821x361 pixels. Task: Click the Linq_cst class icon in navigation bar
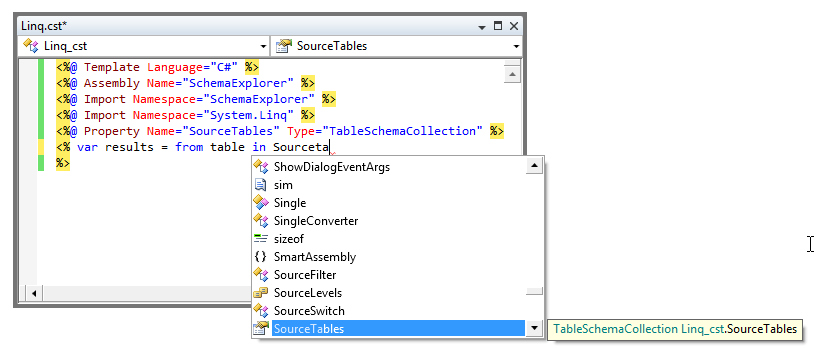[31, 46]
